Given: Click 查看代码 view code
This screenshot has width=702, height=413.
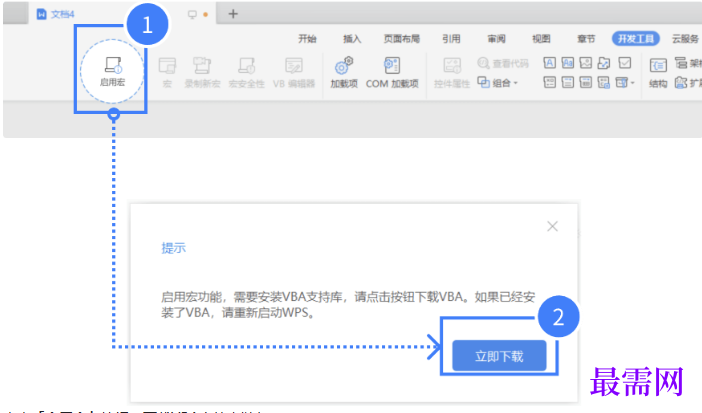Looking at the screenshot, I should point(503,63).
